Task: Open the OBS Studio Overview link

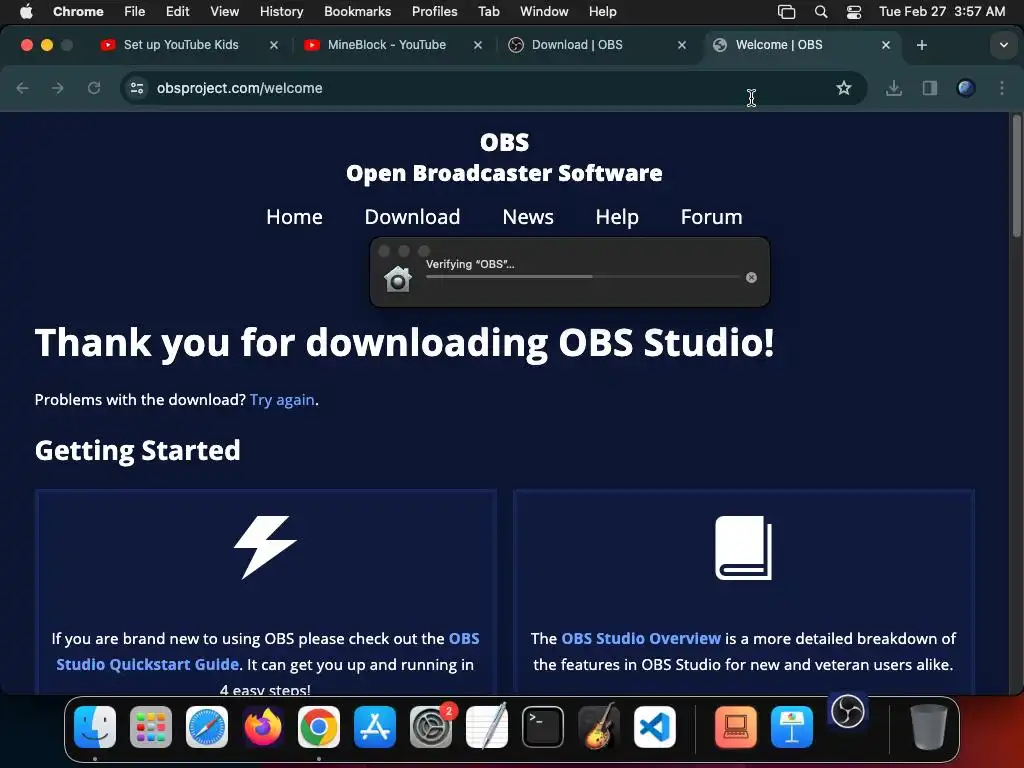Action: point(641,638)
